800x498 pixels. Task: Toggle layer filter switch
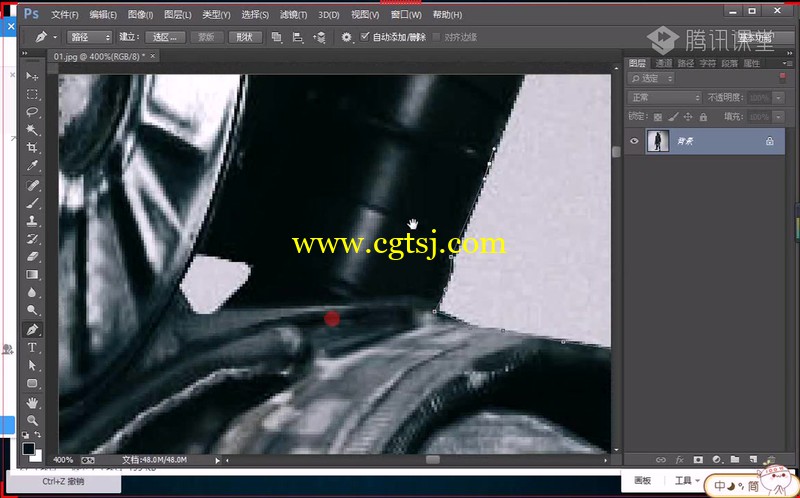[782, 78]
